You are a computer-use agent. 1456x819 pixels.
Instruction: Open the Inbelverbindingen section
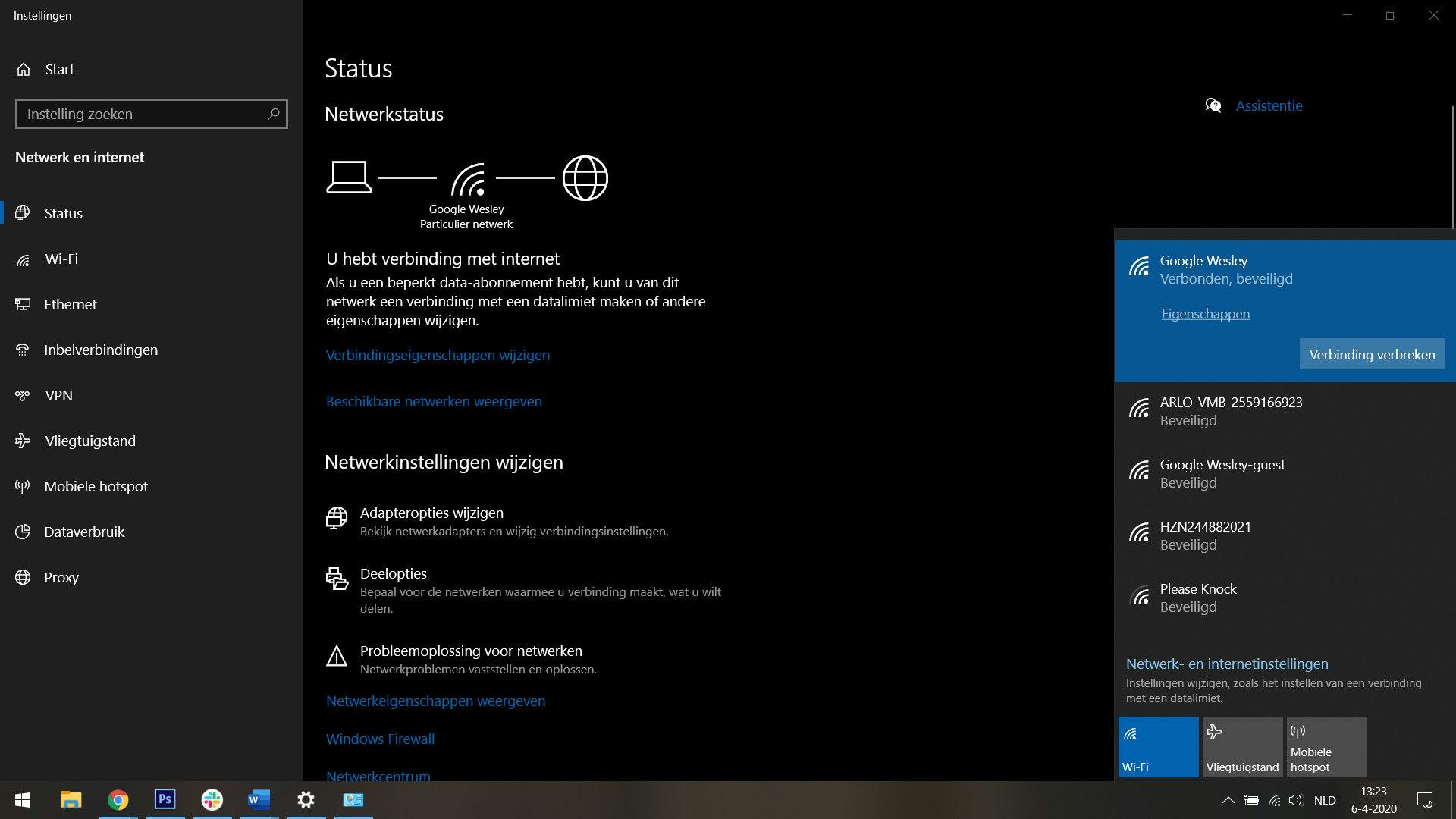pyautogui.click(x=100, y=350)
